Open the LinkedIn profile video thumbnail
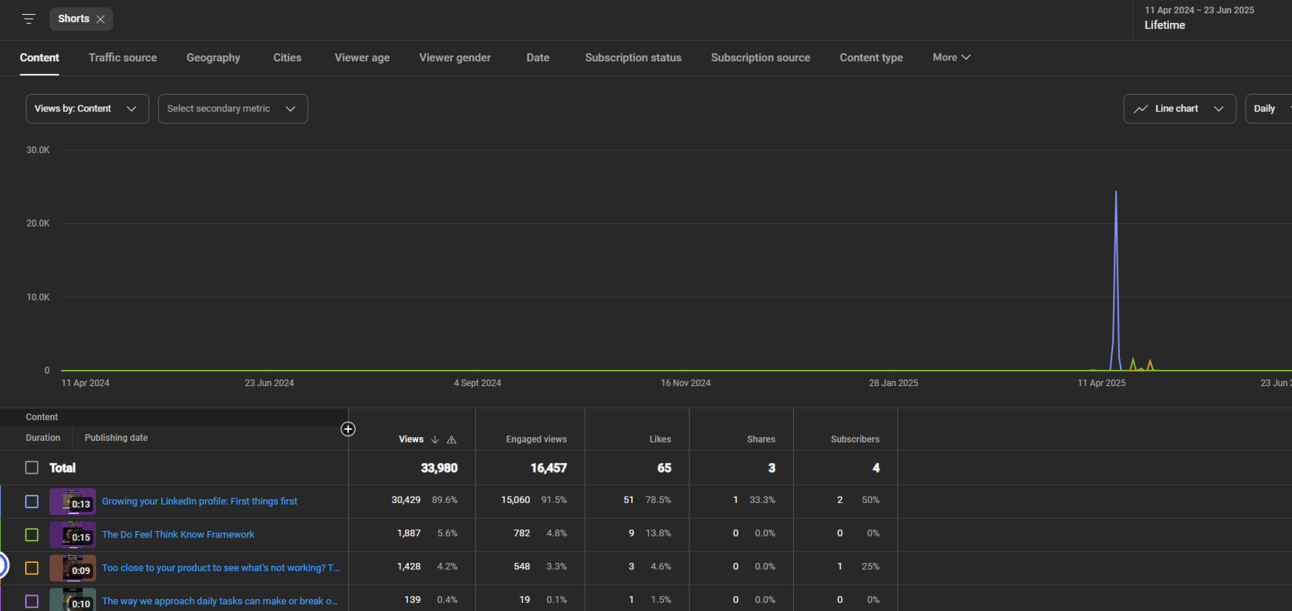 tap(72, 501)
